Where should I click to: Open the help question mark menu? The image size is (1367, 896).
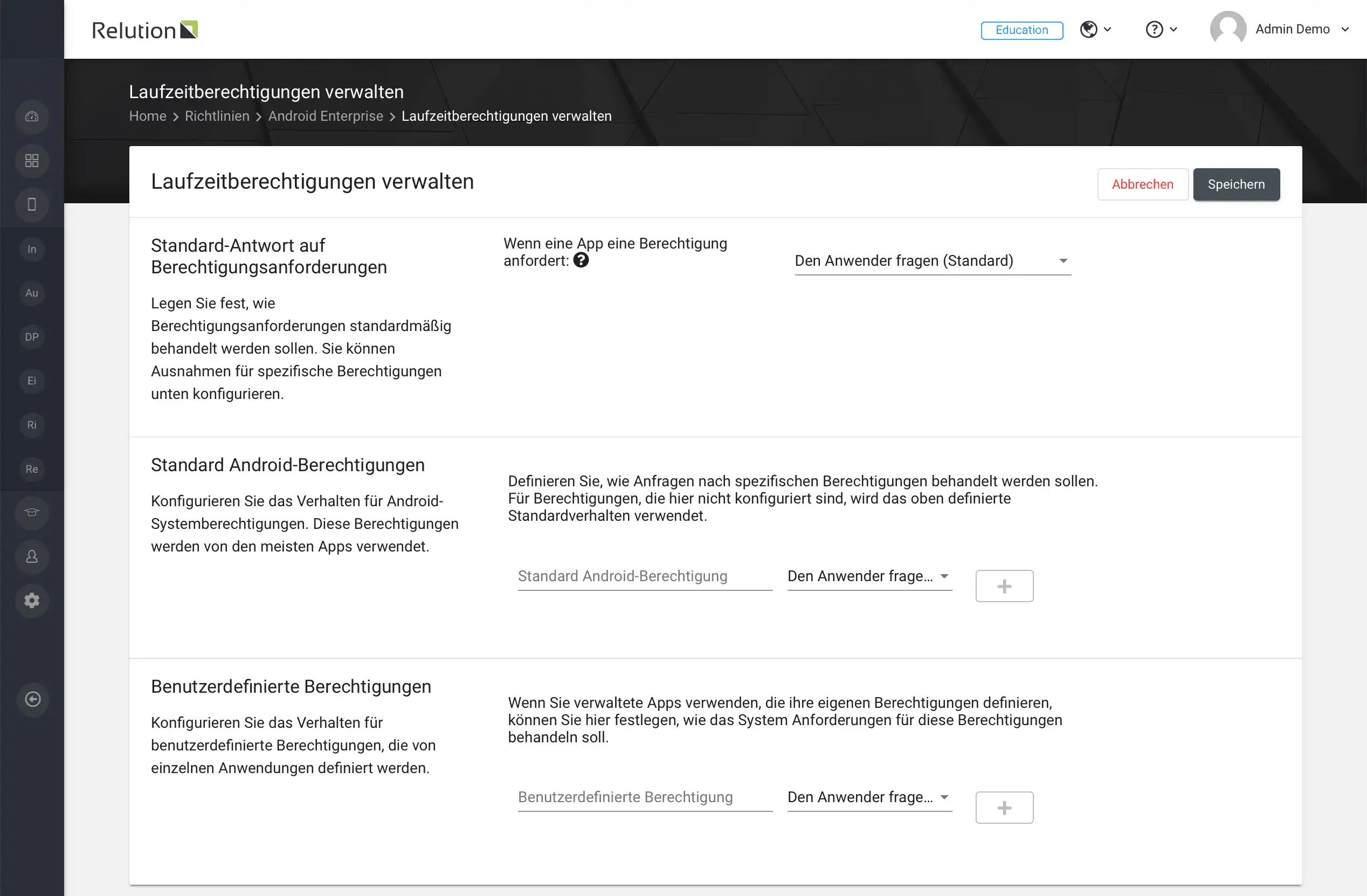[x=1162, y=29]
